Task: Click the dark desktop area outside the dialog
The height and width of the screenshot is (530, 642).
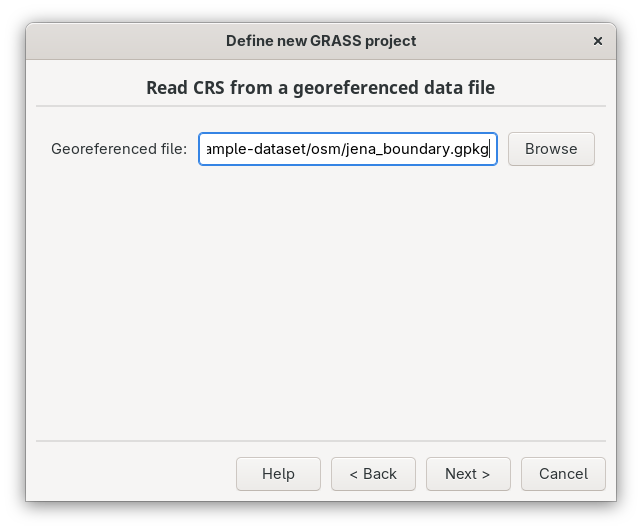Action: (12, 300)
